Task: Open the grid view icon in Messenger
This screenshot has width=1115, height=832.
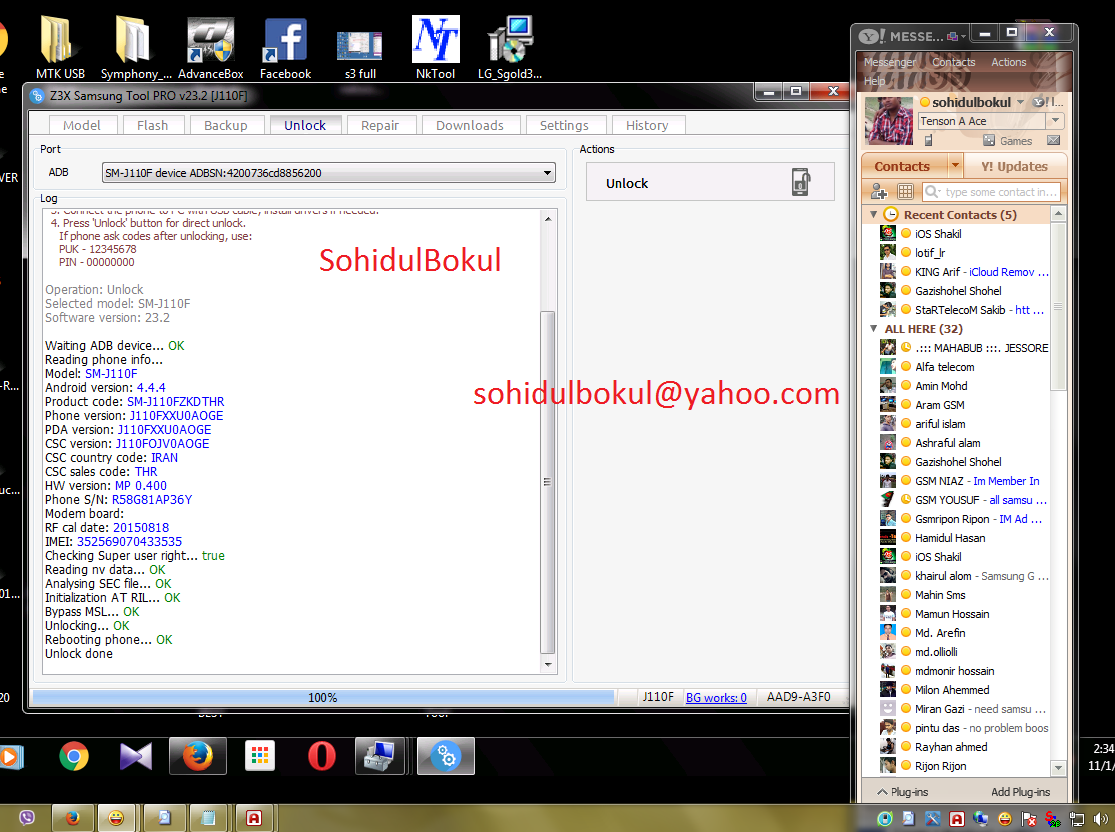Action: point(905,191)
